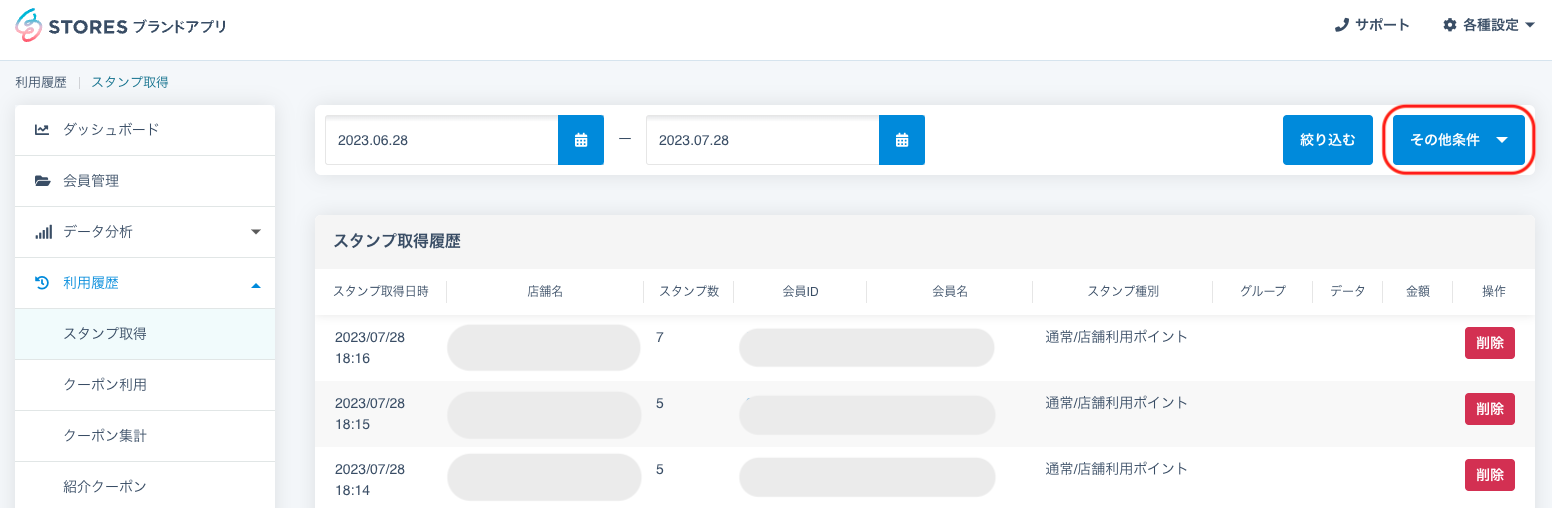
Task: Click the support phone icon
Action: click(x=1342, y=25)
